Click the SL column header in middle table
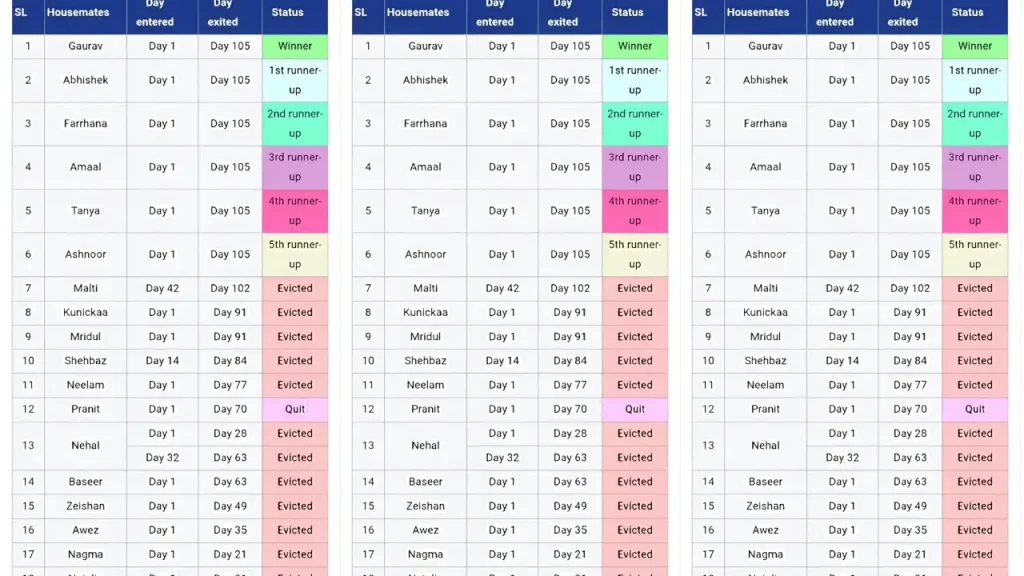This screenshot has height=576, width=1024. (x=361, y=12)
